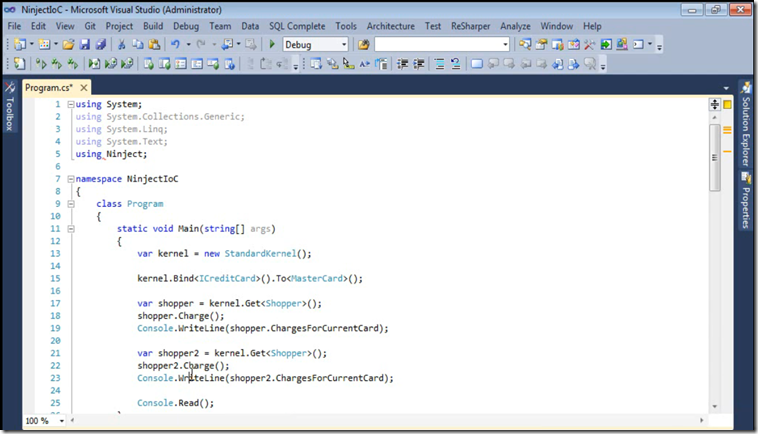
Task: Open the empty Find combo box dropdown arrow
Action: coord(505,44)
